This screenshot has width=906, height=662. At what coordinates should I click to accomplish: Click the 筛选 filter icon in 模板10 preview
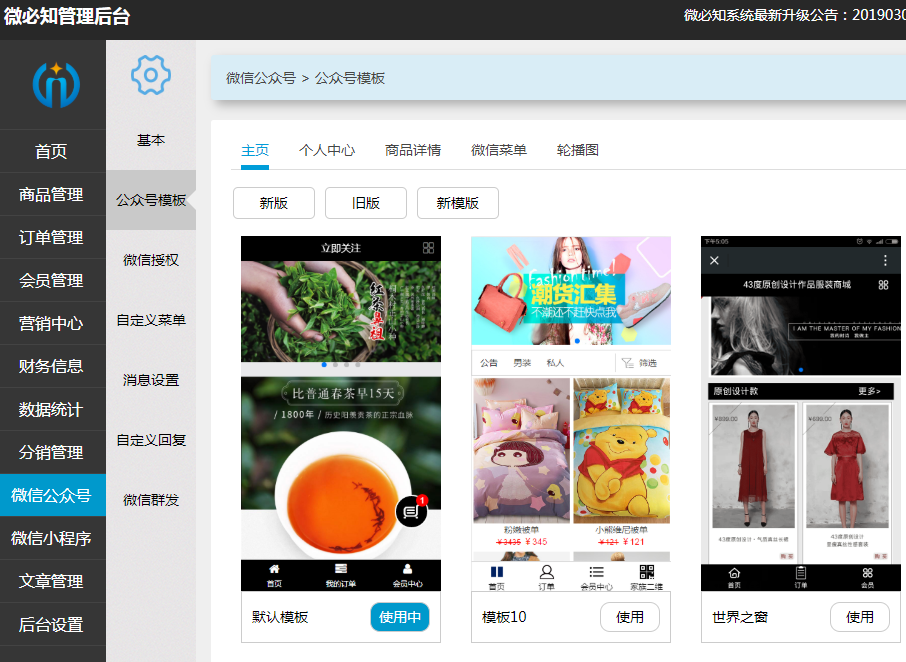pos(628,363)
